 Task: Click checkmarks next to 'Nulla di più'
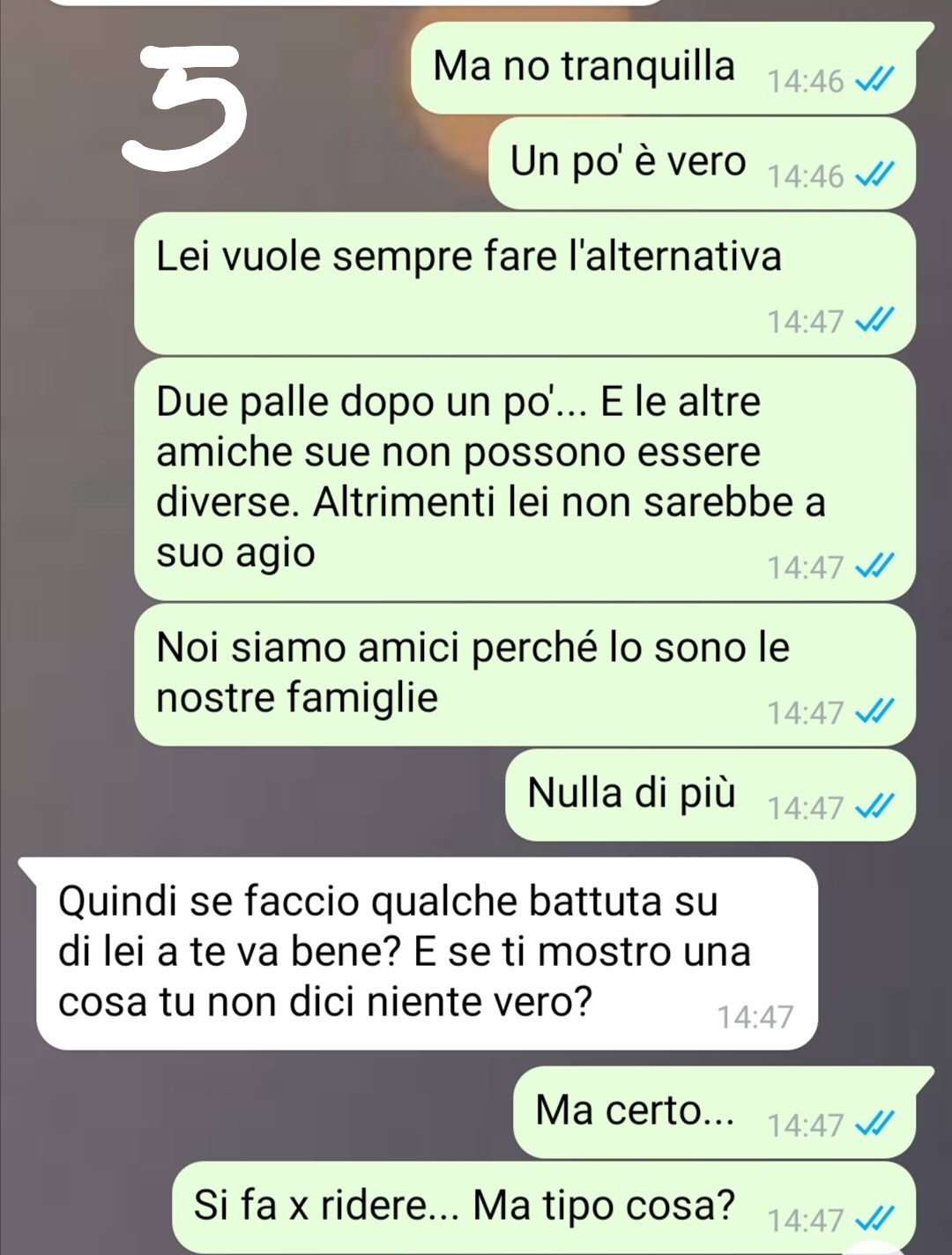point(875,807)
